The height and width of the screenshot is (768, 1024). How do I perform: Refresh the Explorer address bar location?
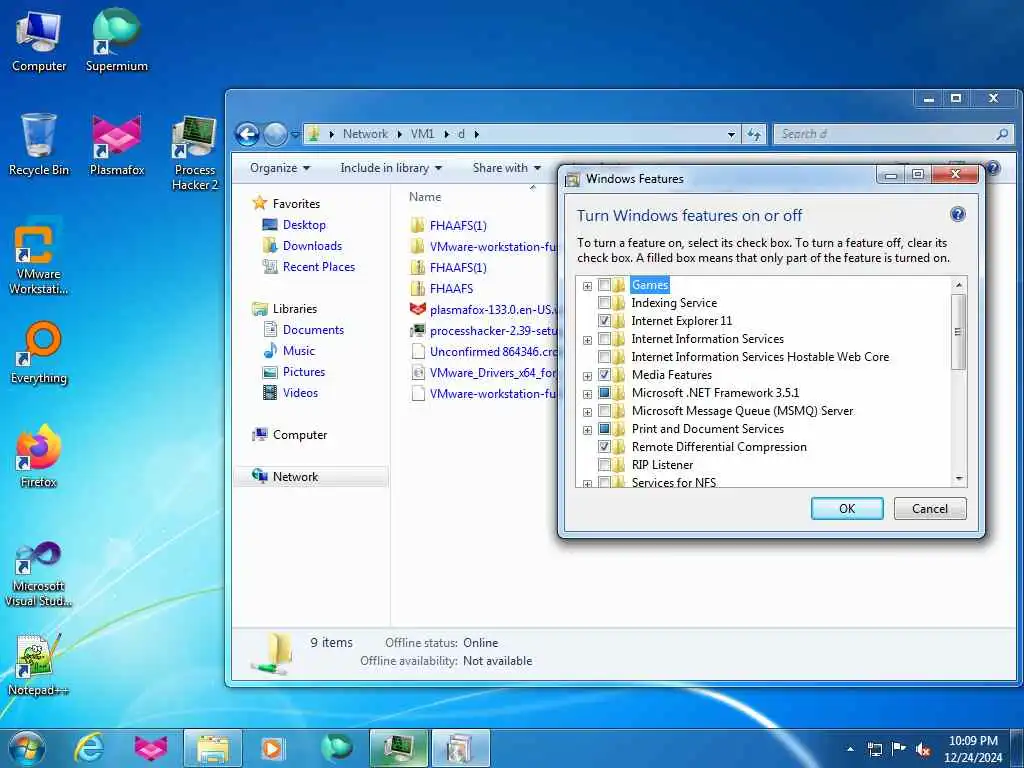754,134
